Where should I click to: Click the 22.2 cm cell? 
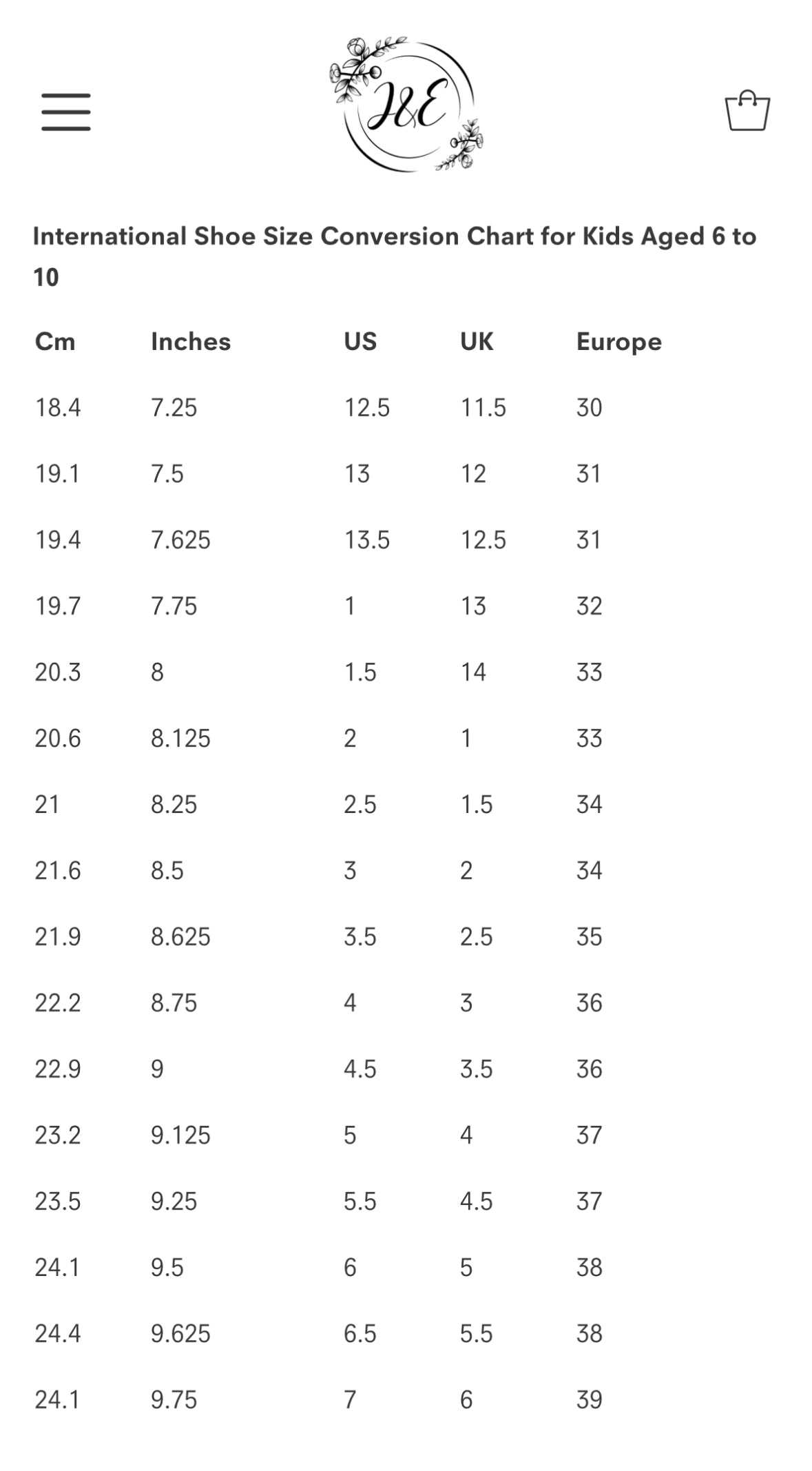click(58, 1003)
